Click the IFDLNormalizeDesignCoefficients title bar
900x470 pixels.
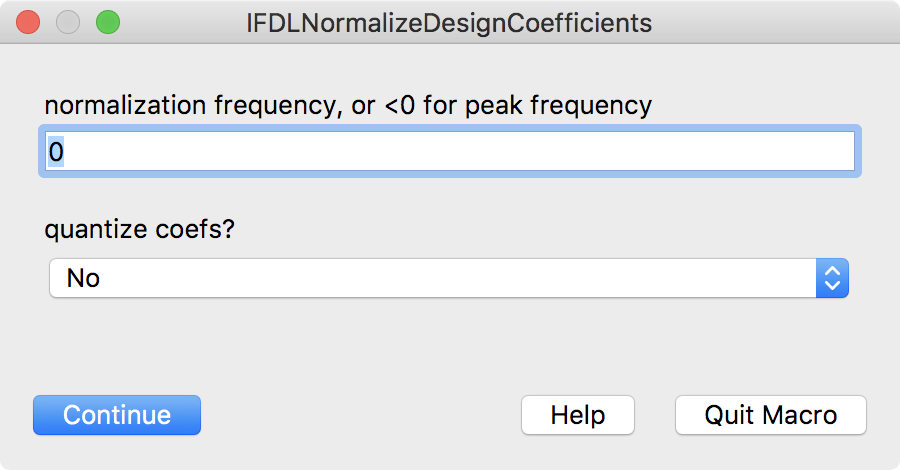coord(449,22)
